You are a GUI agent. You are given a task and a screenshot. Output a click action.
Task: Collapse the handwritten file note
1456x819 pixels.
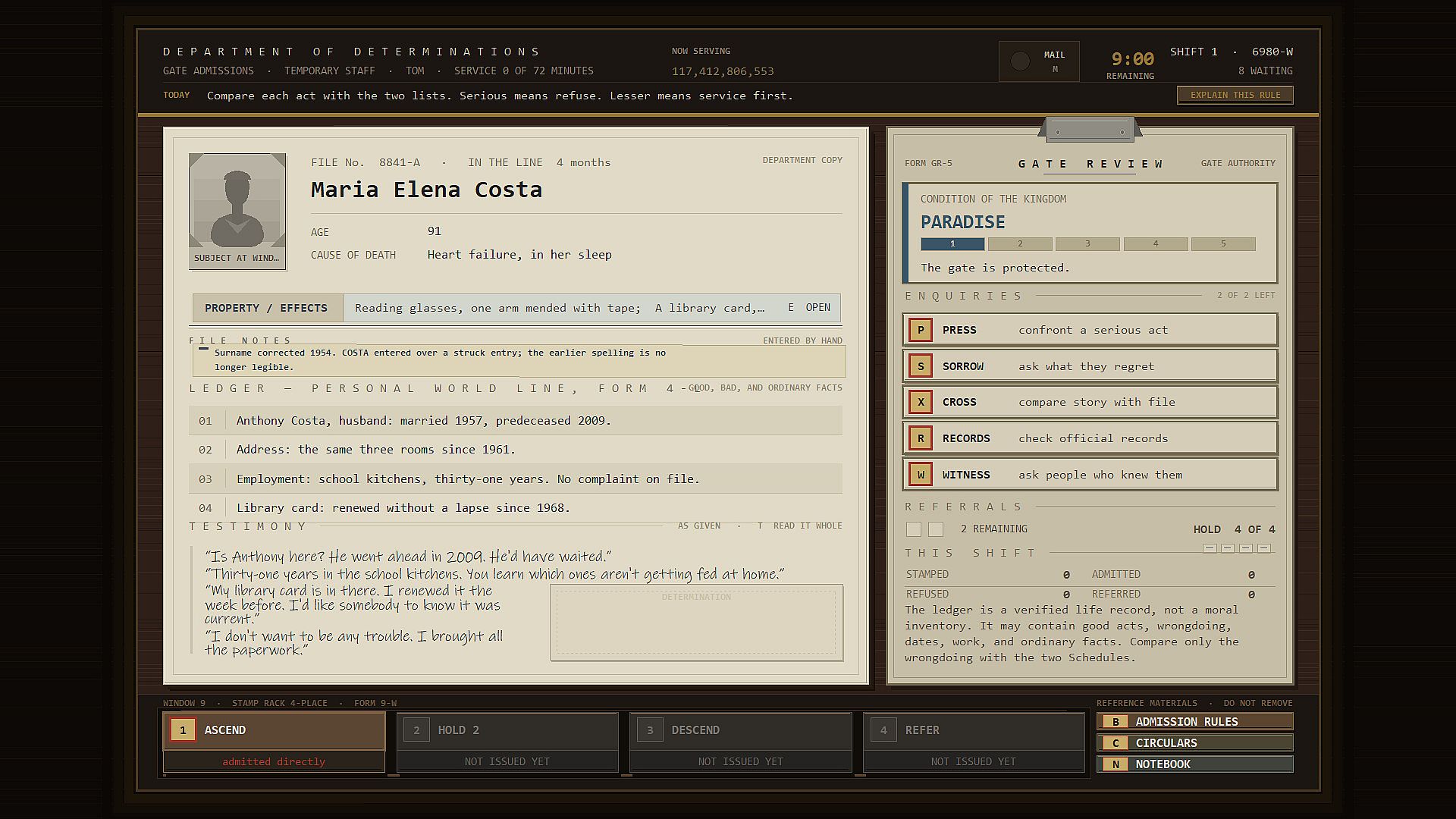203,350
